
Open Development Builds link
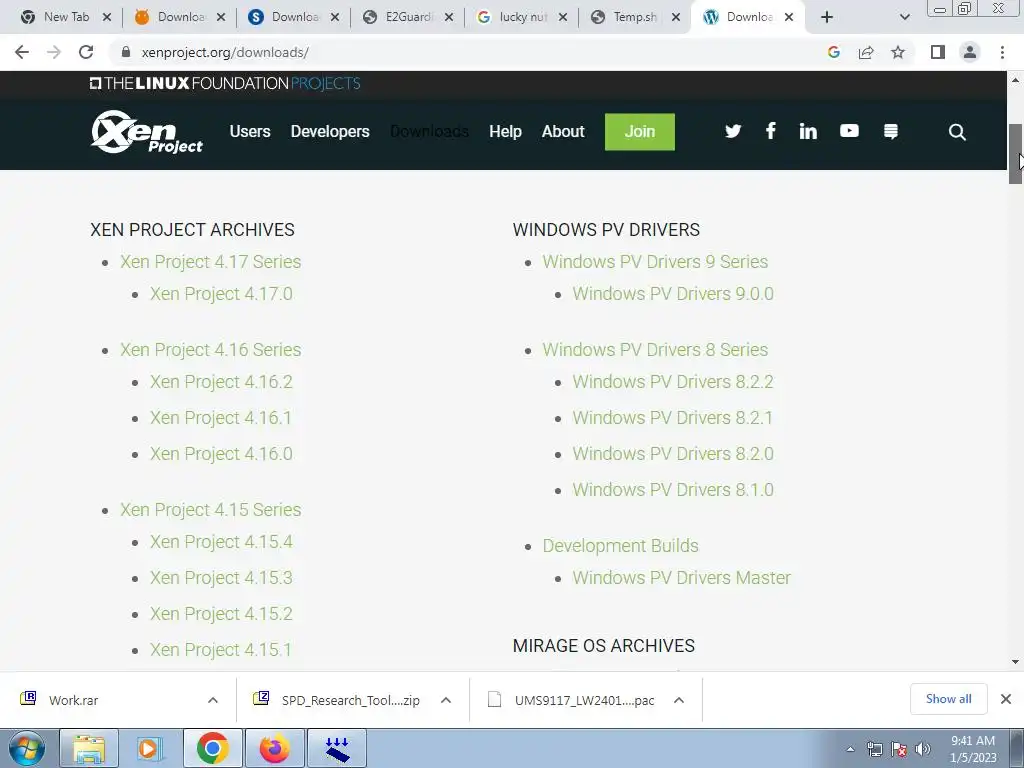coord(620,546)
